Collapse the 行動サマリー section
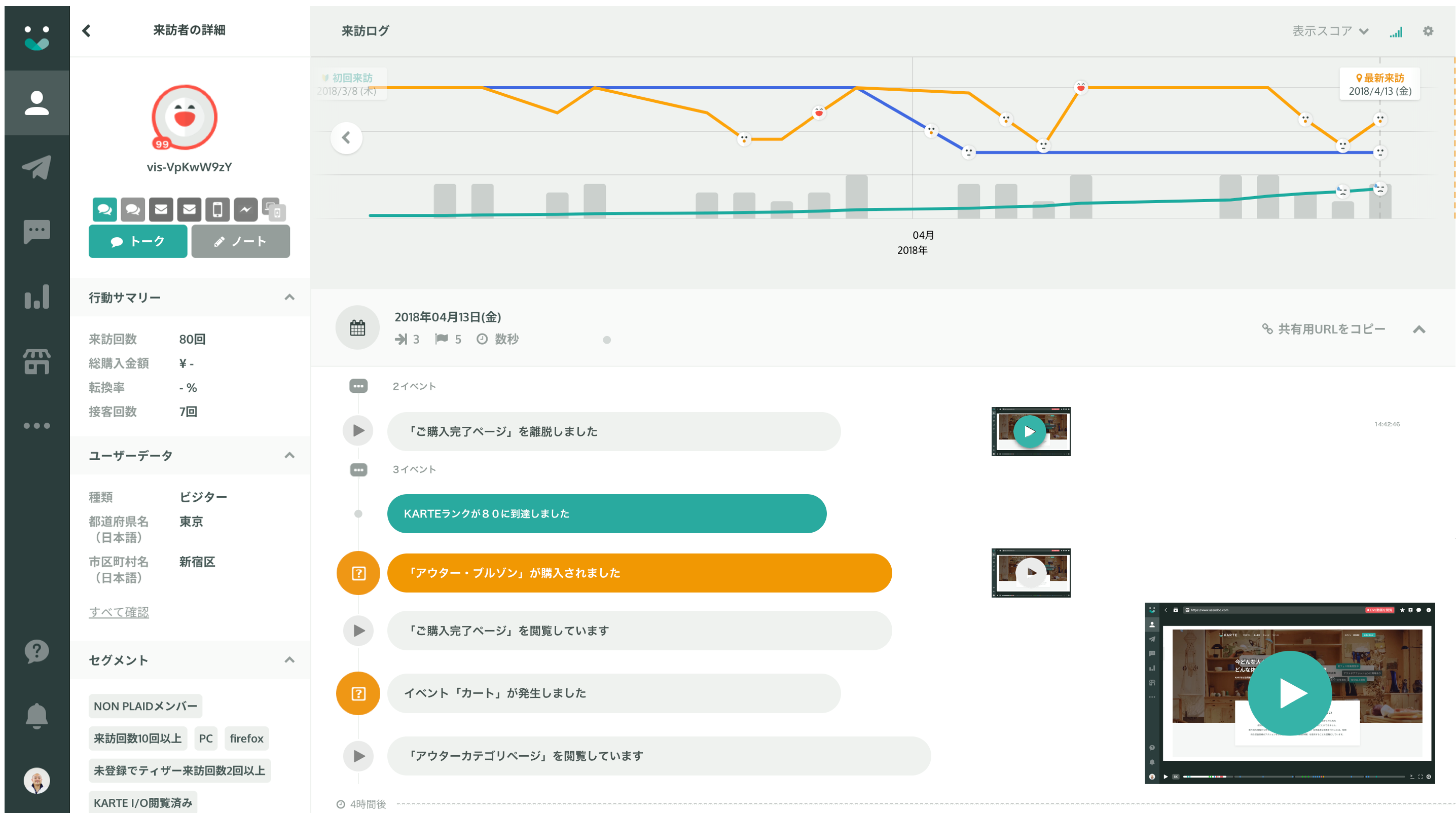 [289, 297]
